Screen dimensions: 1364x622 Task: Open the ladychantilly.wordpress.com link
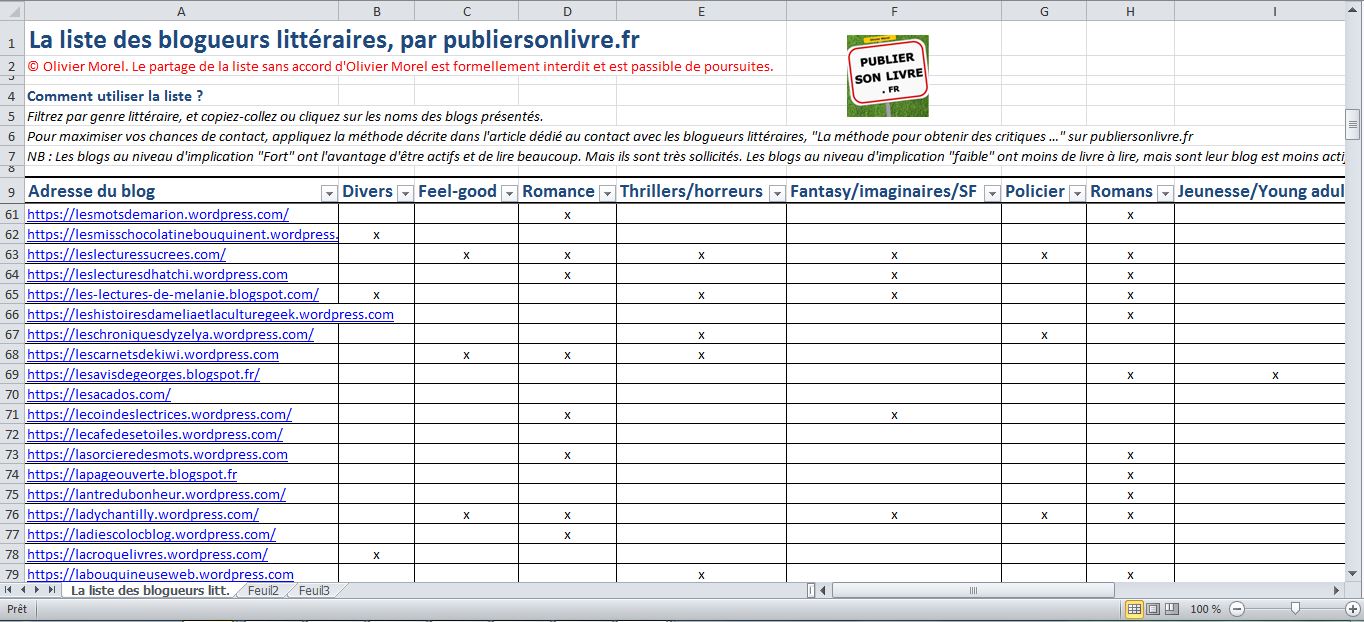143,514
